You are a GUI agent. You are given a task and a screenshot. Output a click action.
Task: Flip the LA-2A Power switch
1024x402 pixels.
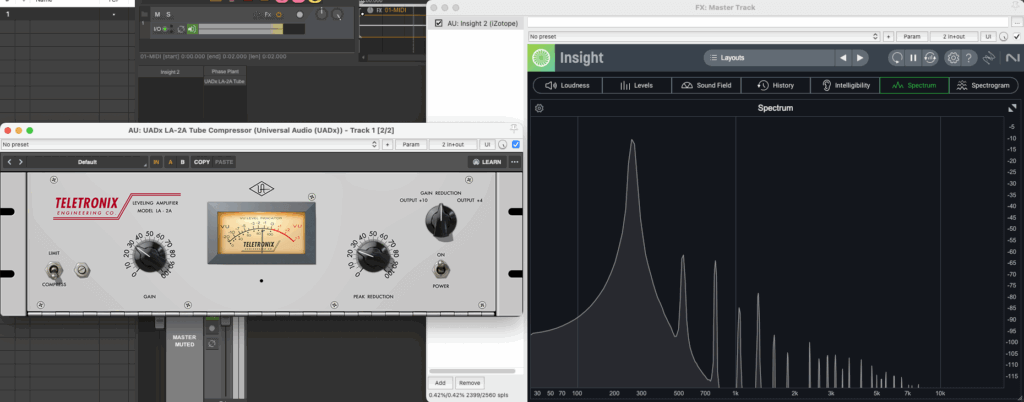click(x=439, y=268)
